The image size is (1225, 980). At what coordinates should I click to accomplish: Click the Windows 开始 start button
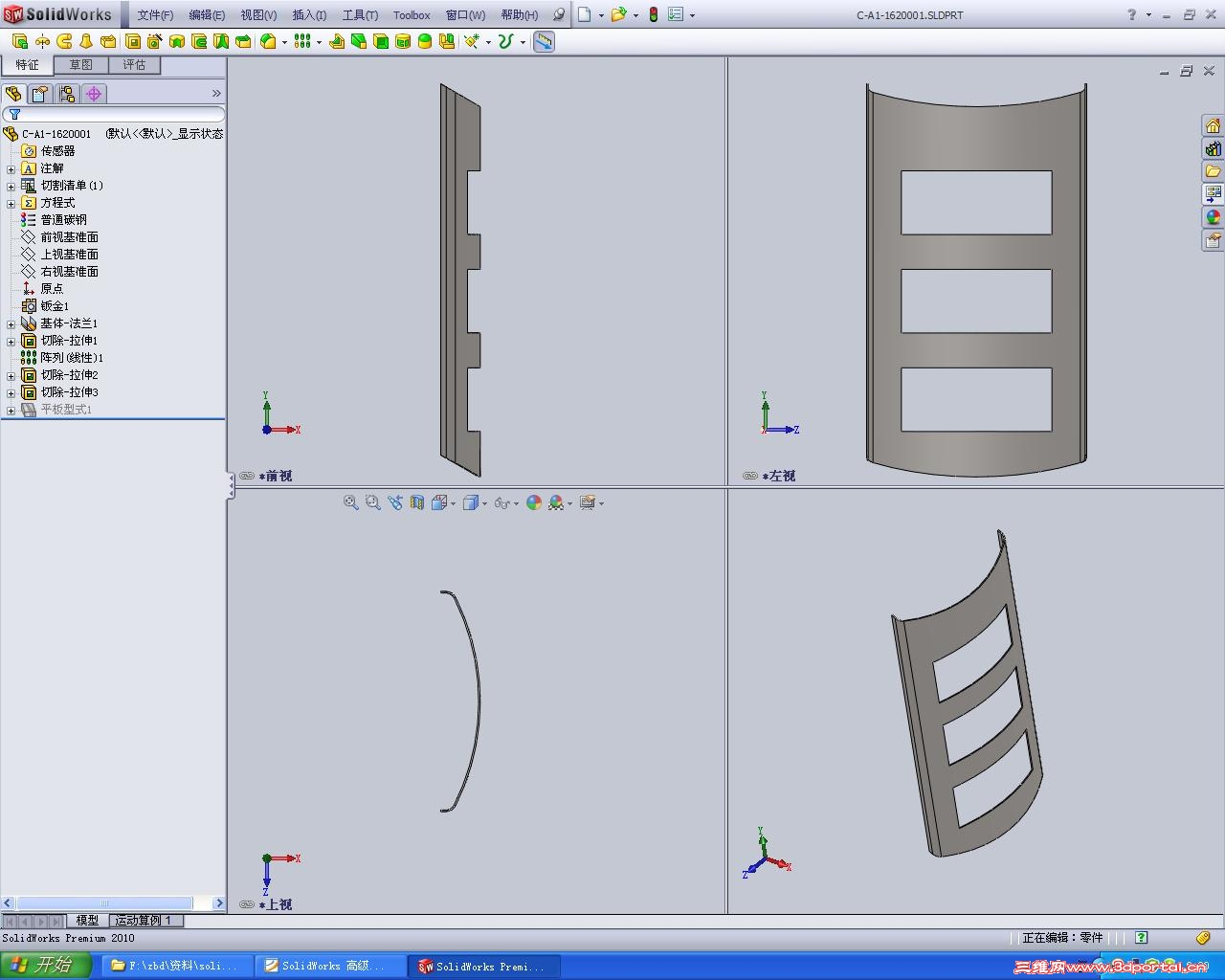tap(48, 966)
